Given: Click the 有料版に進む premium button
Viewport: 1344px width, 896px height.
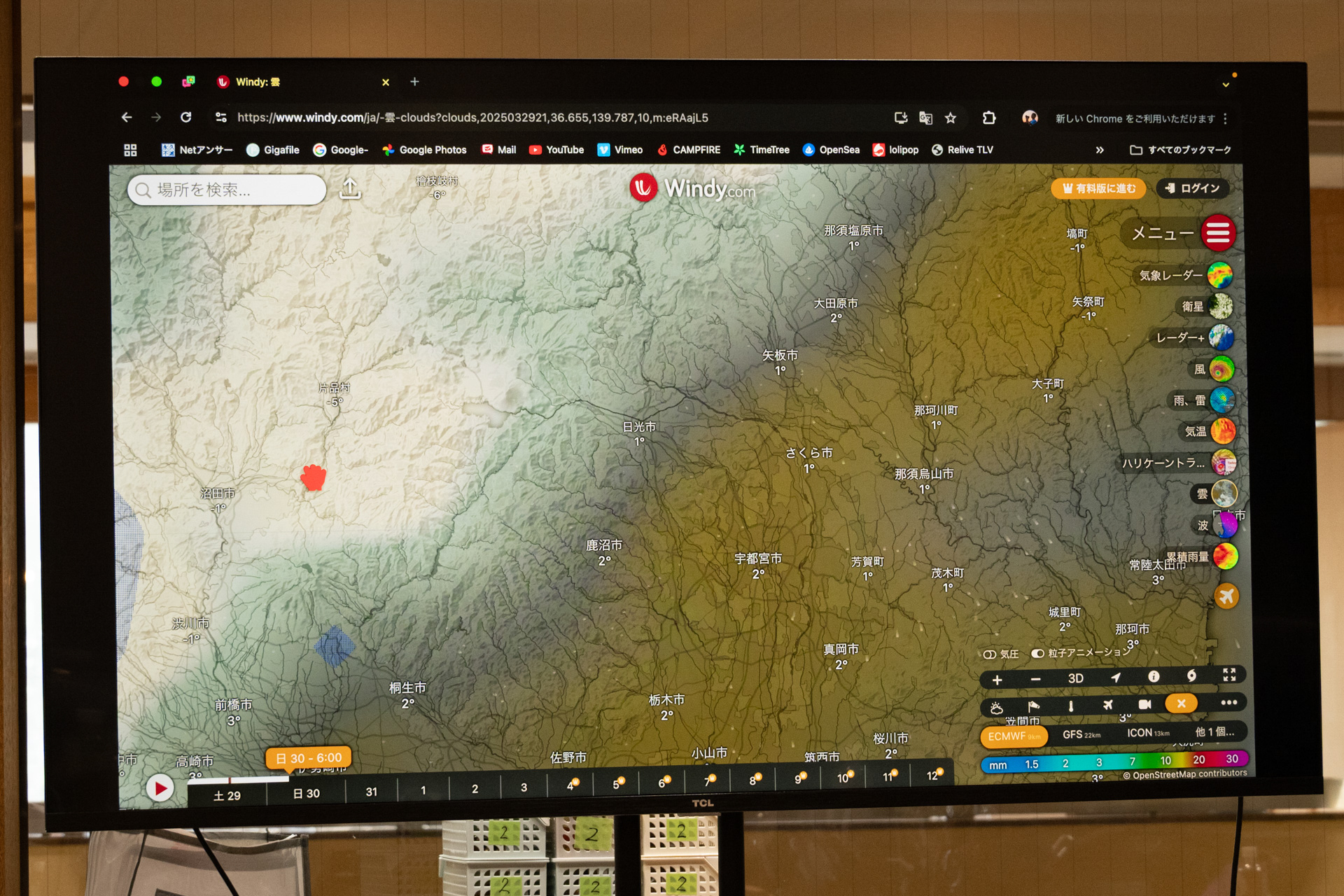Looking at the screenshot, I should (1098, 188).
